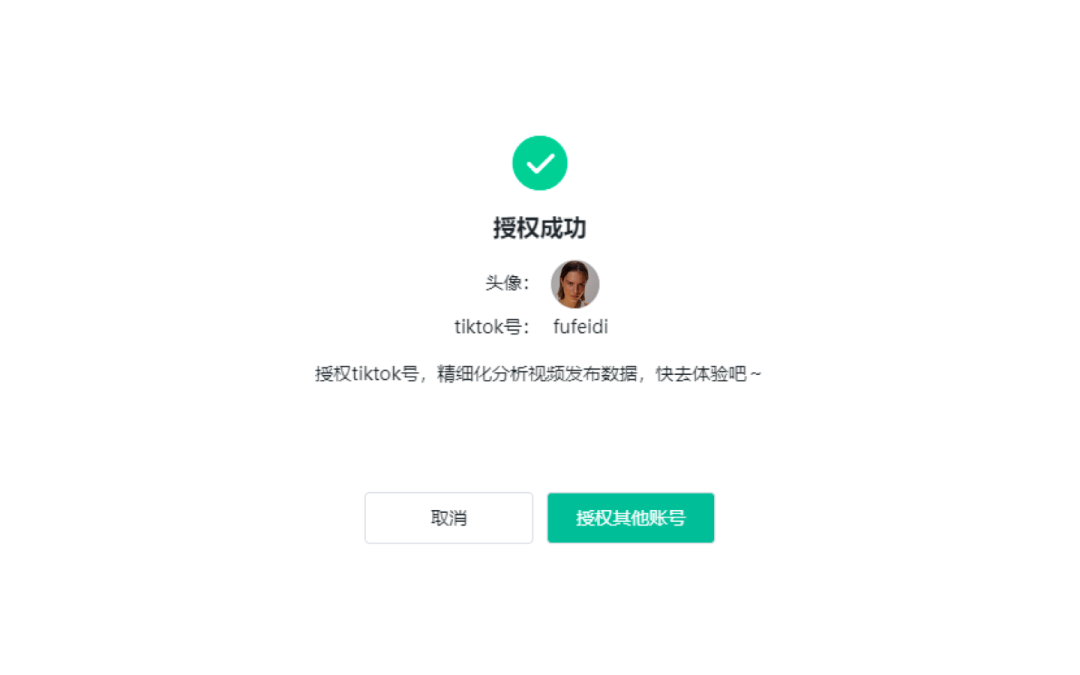The width and height of the screenshot is (1080, 675).
Task: Dismiss with the white outlined 取消 button
Action: (448, 518)
